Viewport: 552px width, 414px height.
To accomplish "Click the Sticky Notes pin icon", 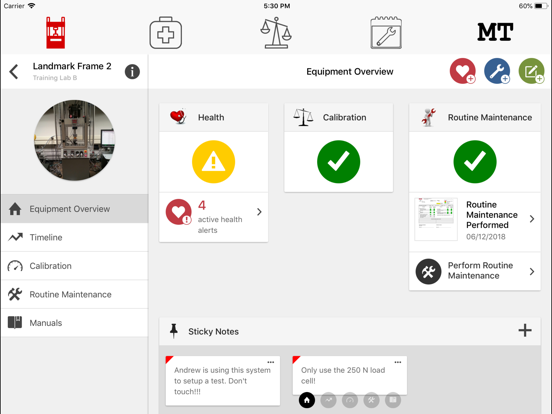I will pos(174,331).
